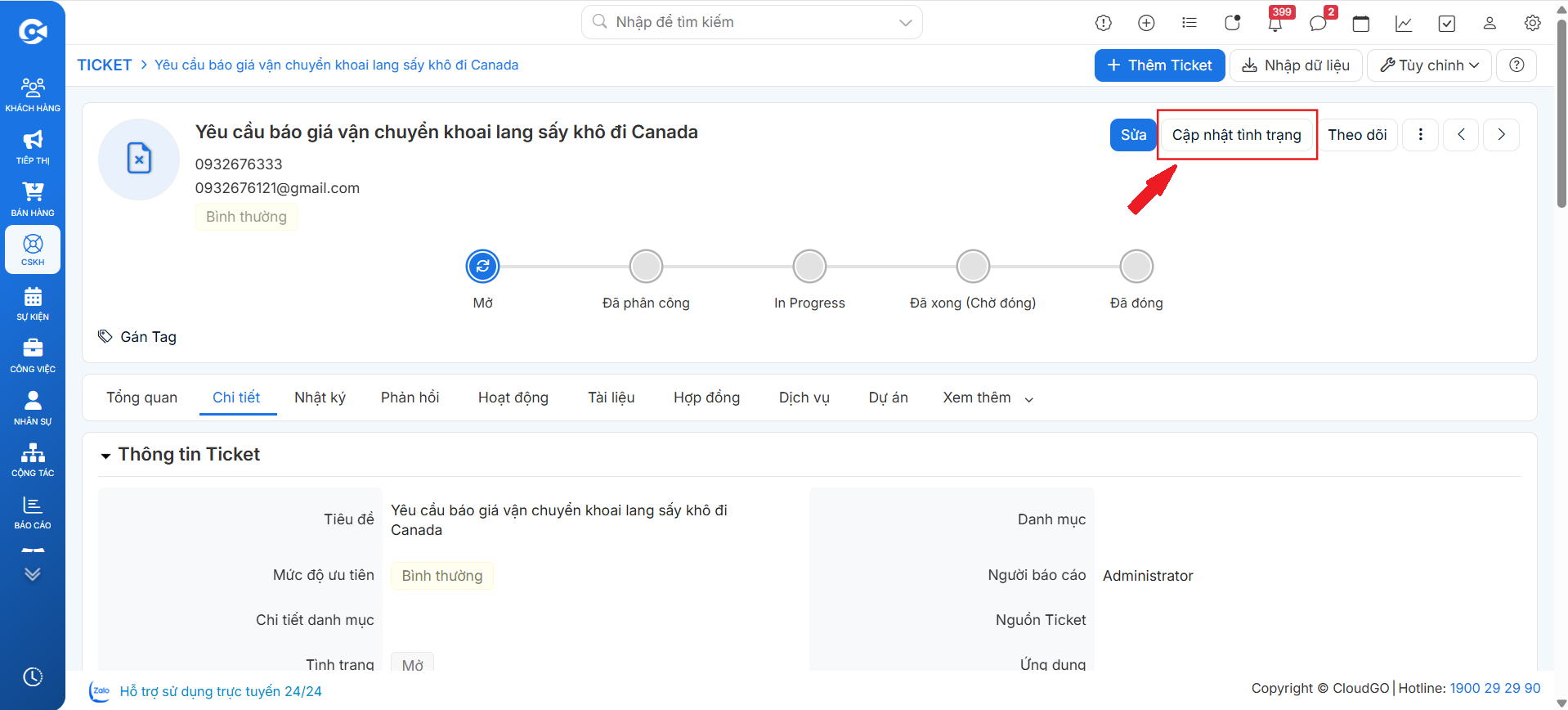
Task: Open the Công việc sidebar module
Action: tap(33, 356)
